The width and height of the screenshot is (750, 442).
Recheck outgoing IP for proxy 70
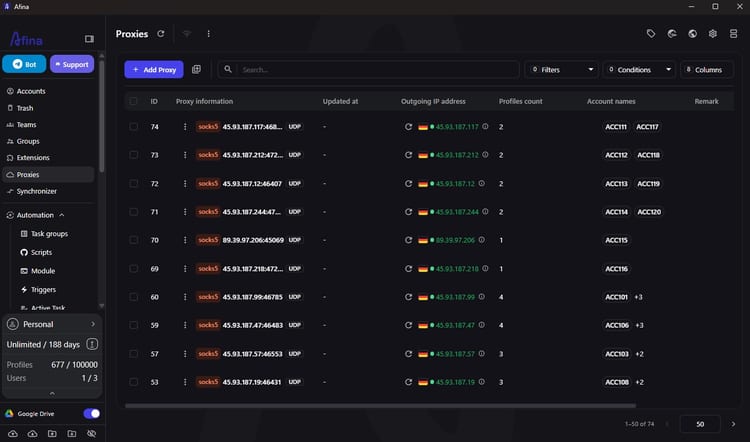408,240
